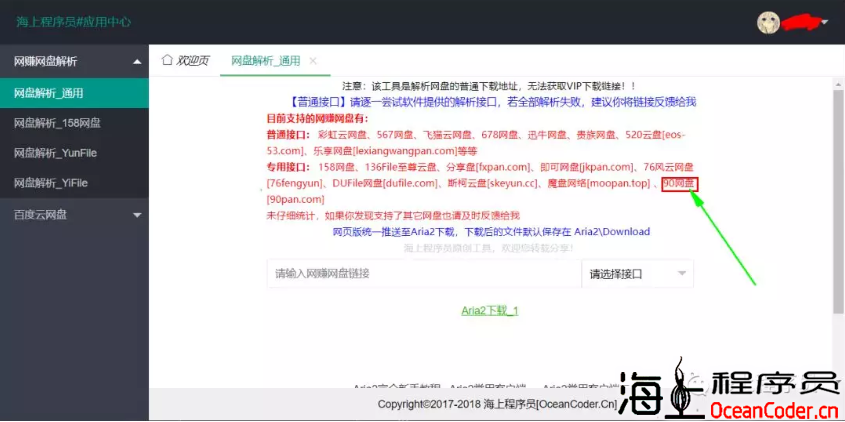The image size is (845, 422).
Task: Switch to the 欢迎页 tab
Action: click(185, 60)
